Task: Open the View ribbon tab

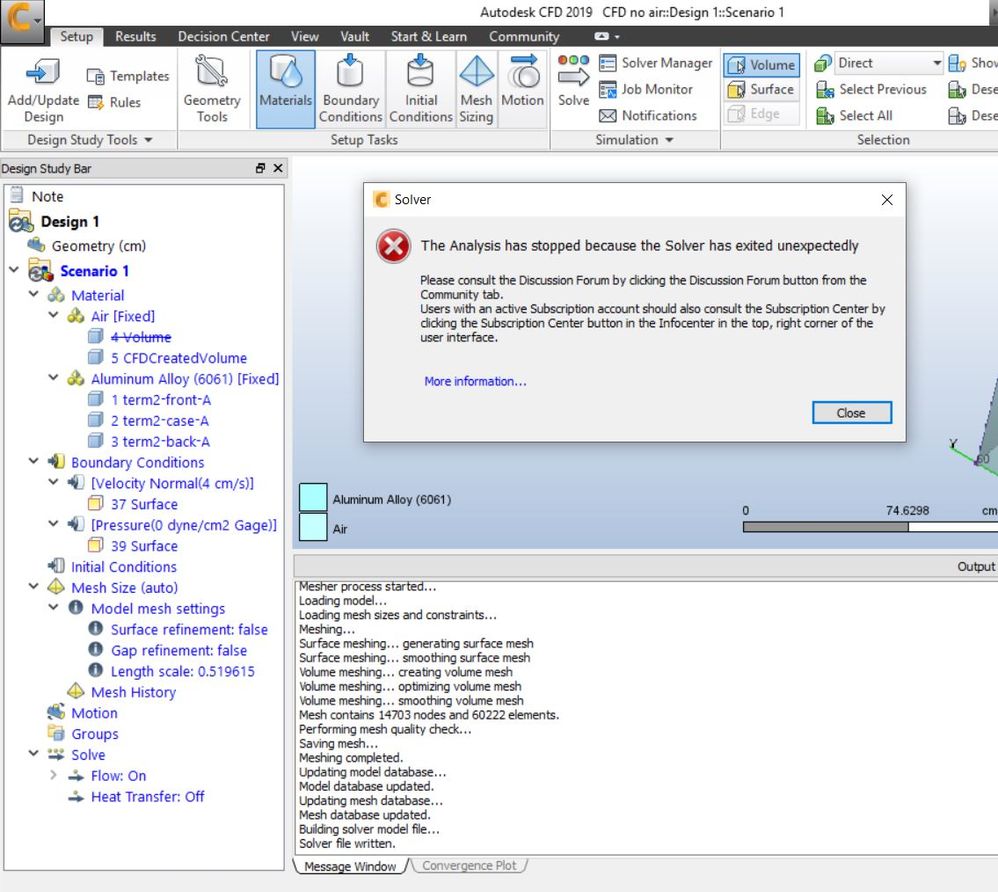Action: pos(304,36)
